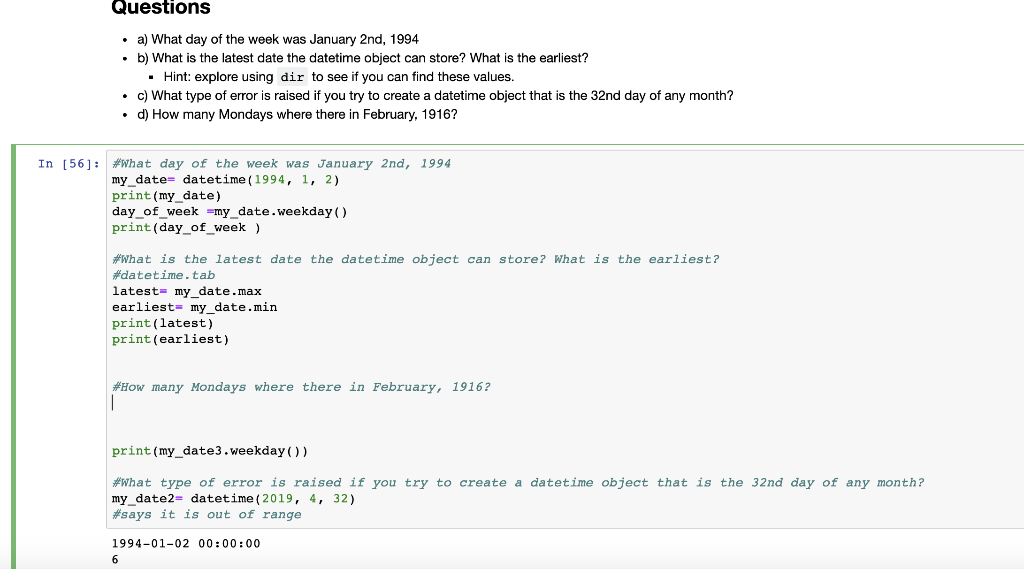Screen dimensions: 1024x569
Task: Place cursor on latest= my_date.max line
Action: pos(187,291)
